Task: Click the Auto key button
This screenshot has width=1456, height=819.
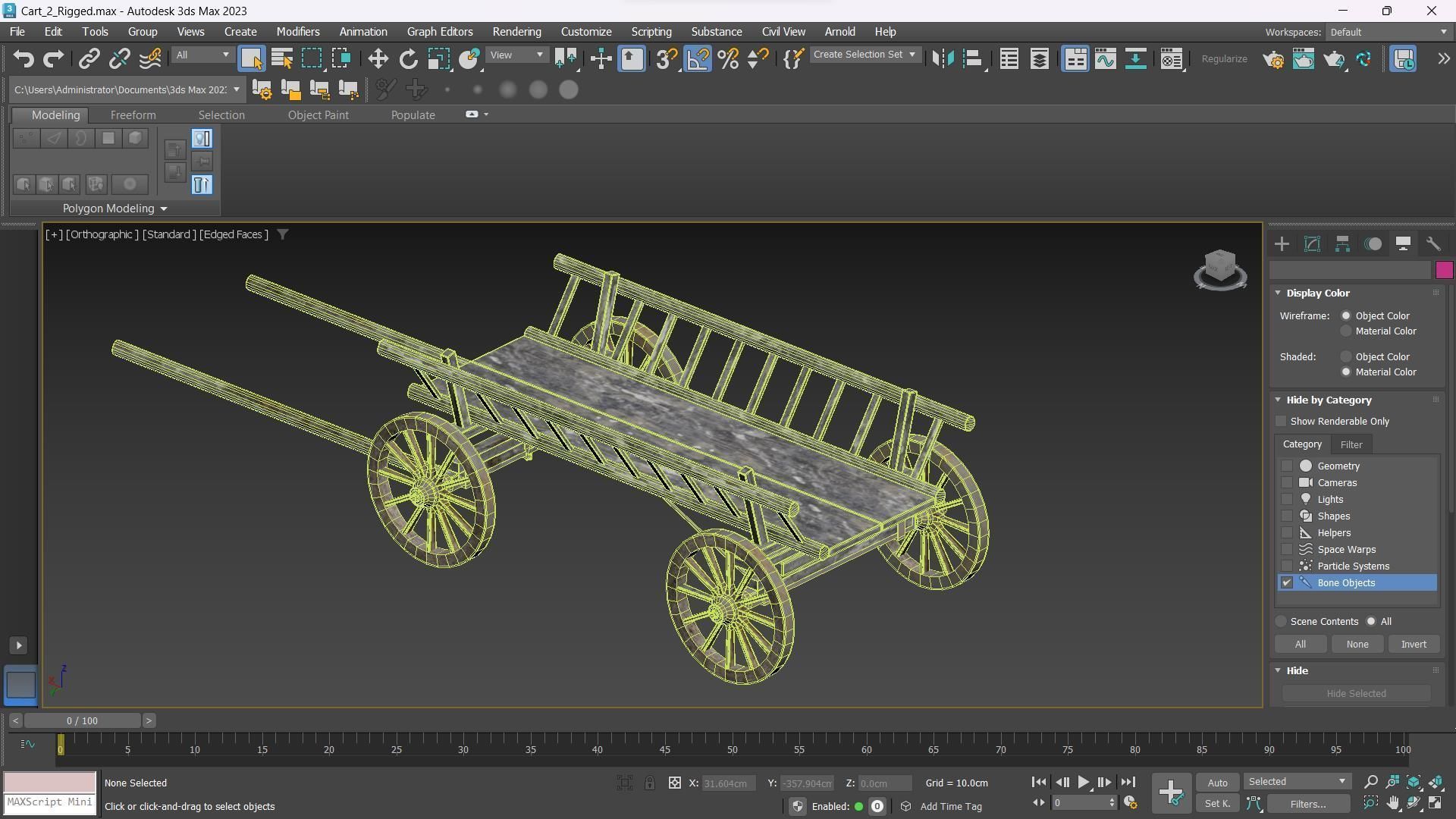Action: click(1217, 783)
